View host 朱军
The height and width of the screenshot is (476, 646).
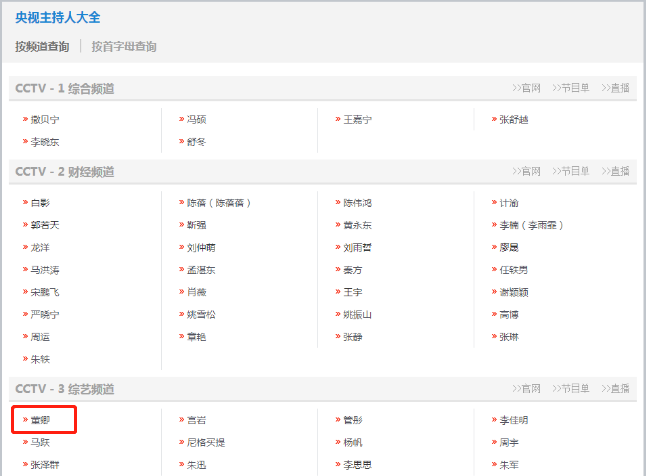[x=509, y=465]
